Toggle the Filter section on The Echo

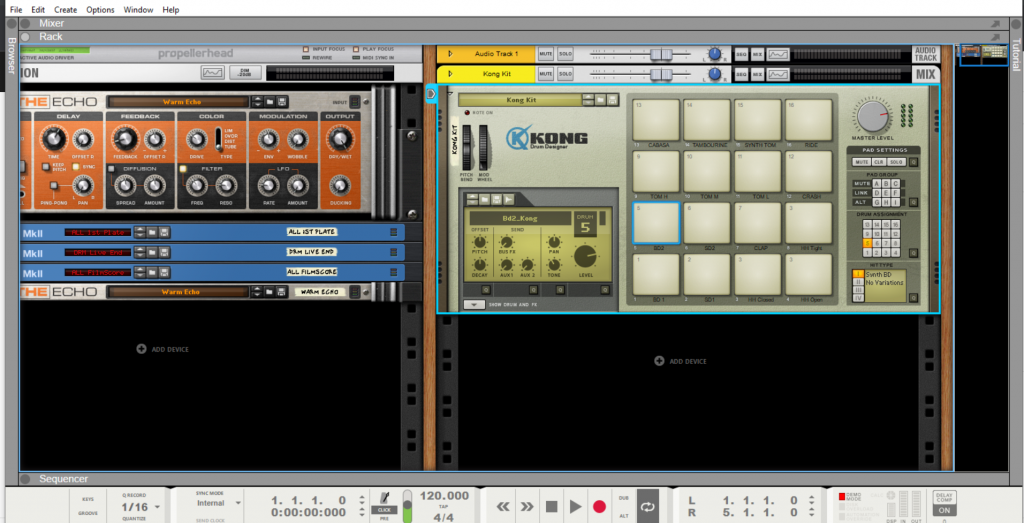tap(184, 168)
